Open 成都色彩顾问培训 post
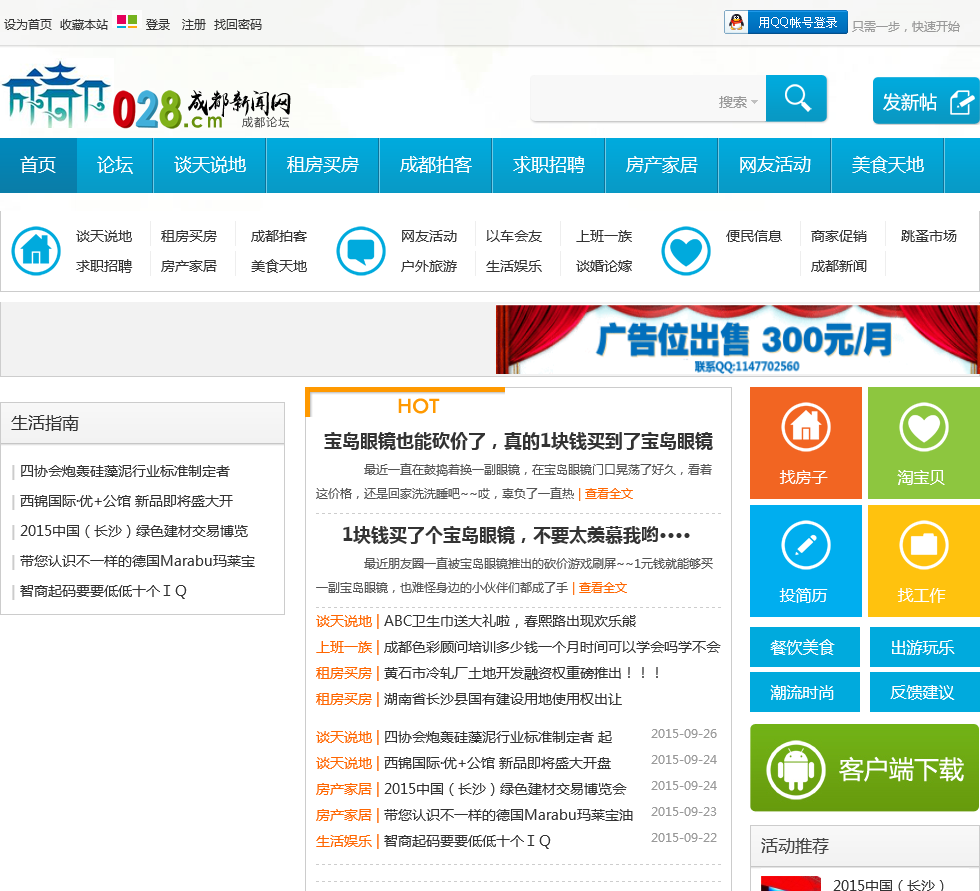980x891 pixels. pos(552,647)
